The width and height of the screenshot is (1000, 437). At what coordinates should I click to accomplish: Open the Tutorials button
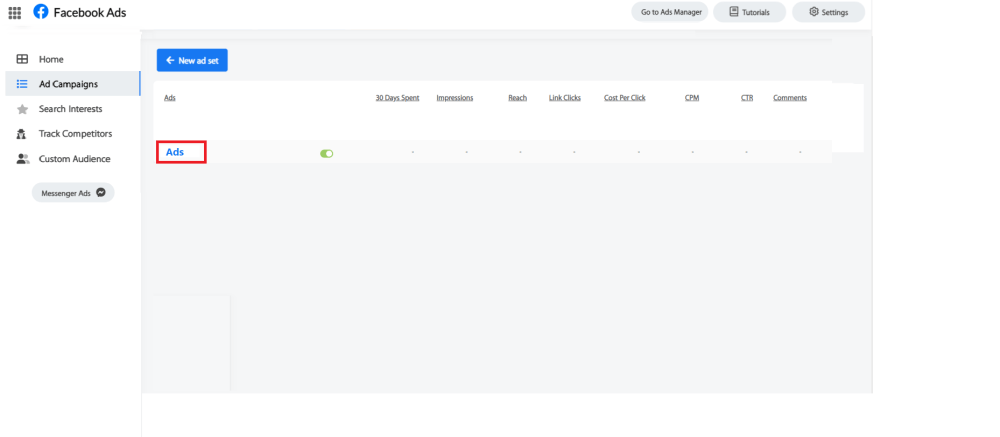pos(749,11)
